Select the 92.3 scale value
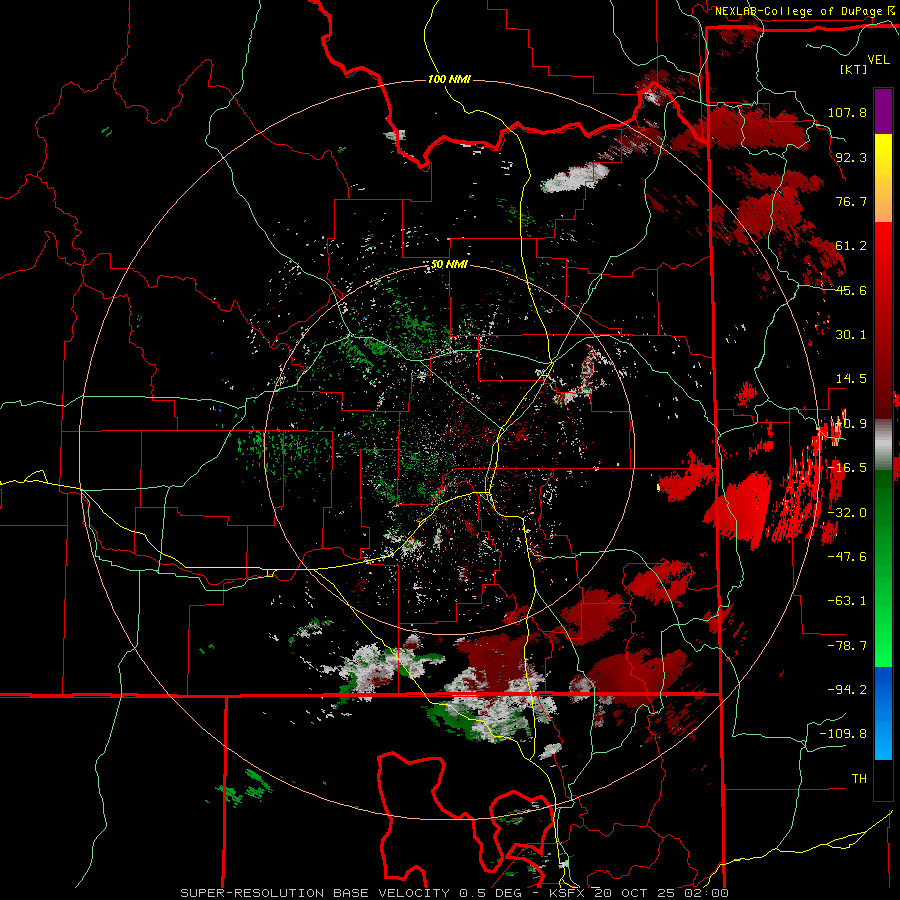This screenshot has height=900, width=900. pos(851,157)
